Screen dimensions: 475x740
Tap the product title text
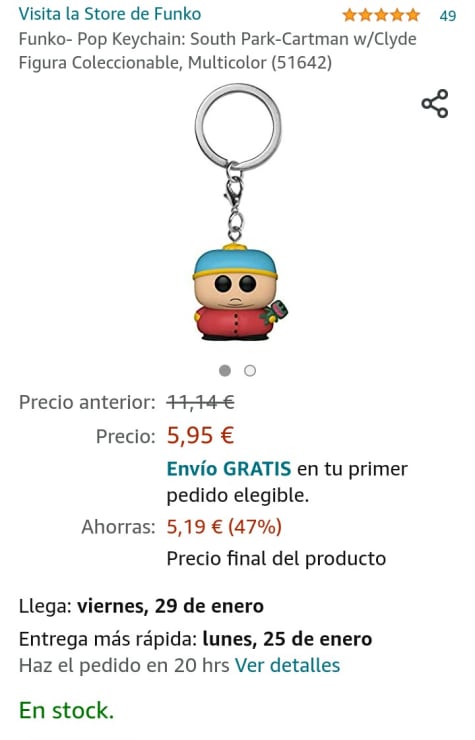pyautogui.click(x=217, y=50)
